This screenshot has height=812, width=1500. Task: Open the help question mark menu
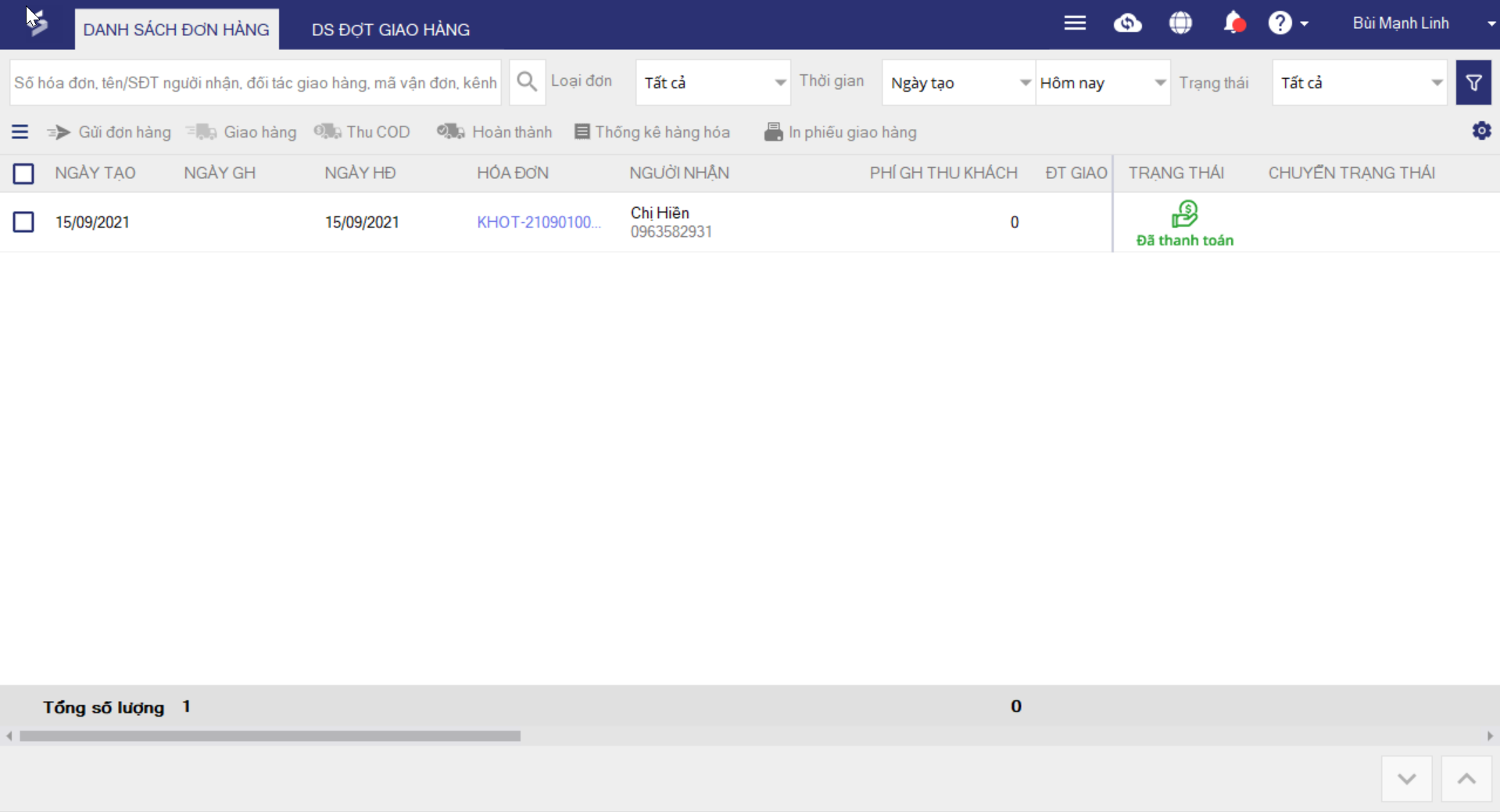click(x=1280, y=23)
